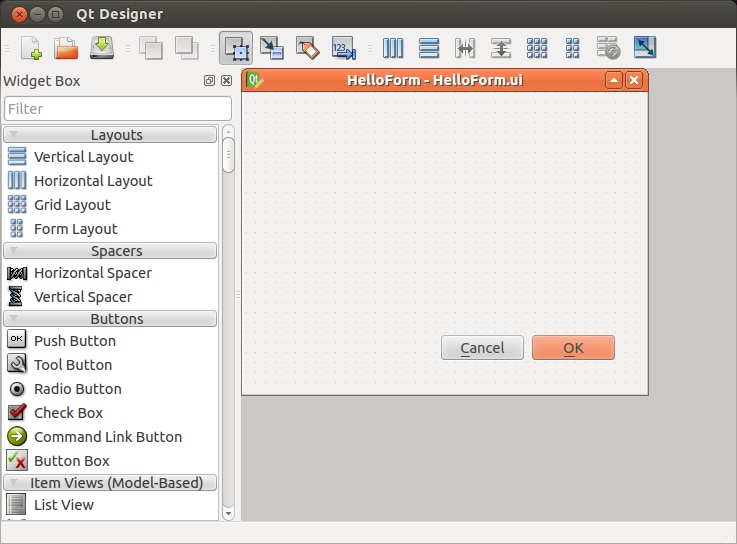Viewport: 737px width, 544px height.
Task: Click the Cancel button in HelloForm
Action: (482, 347)
